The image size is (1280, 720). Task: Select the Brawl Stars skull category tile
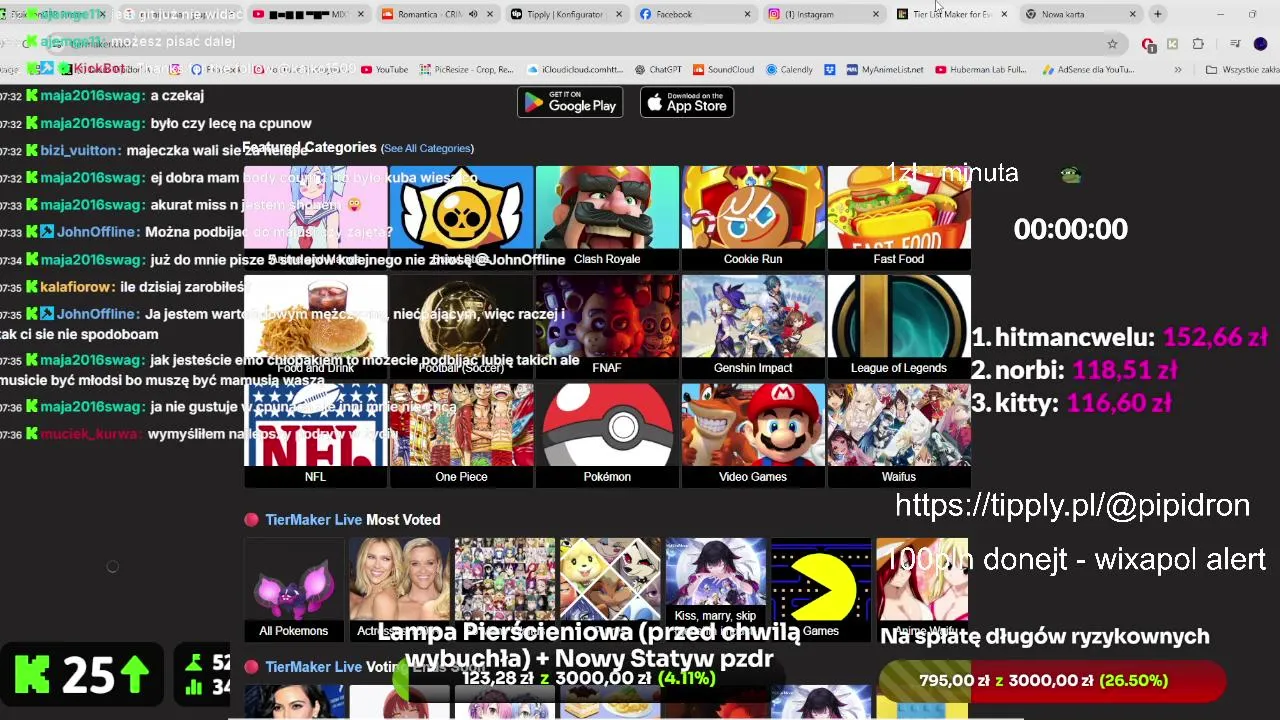coord(461,217)
